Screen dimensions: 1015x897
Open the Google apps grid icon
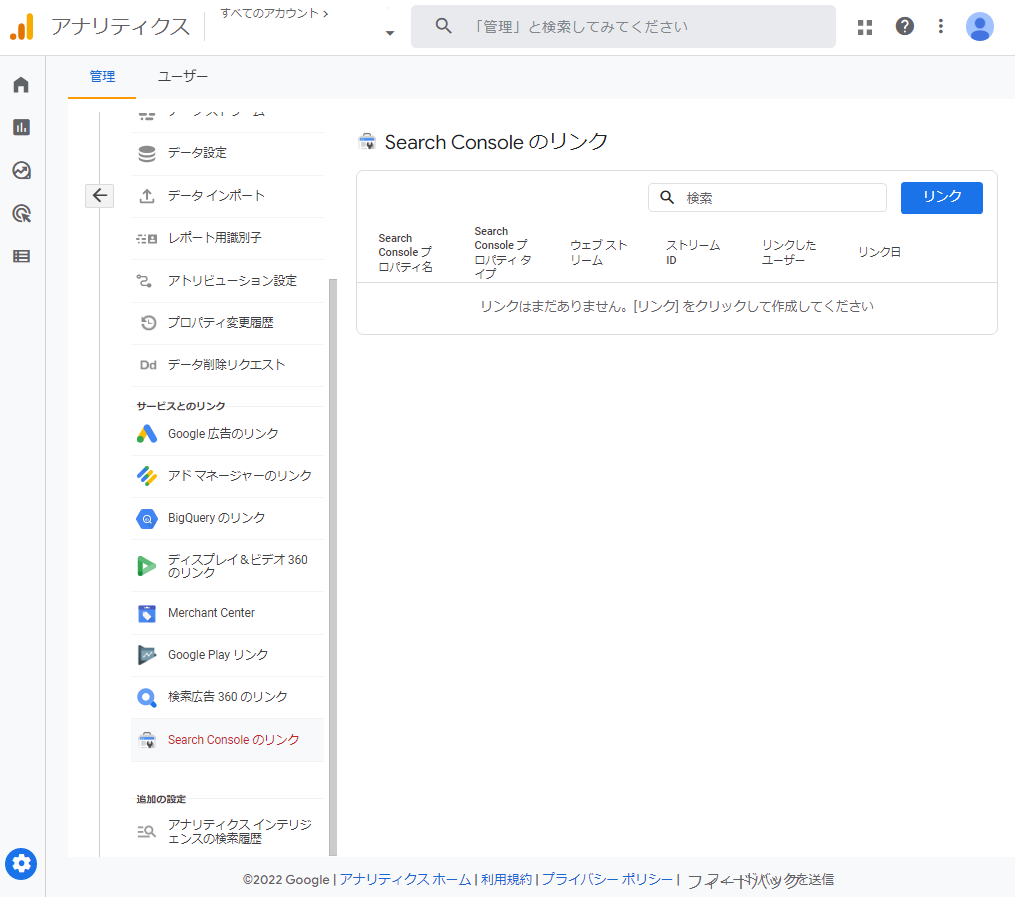tap(865, 27)
